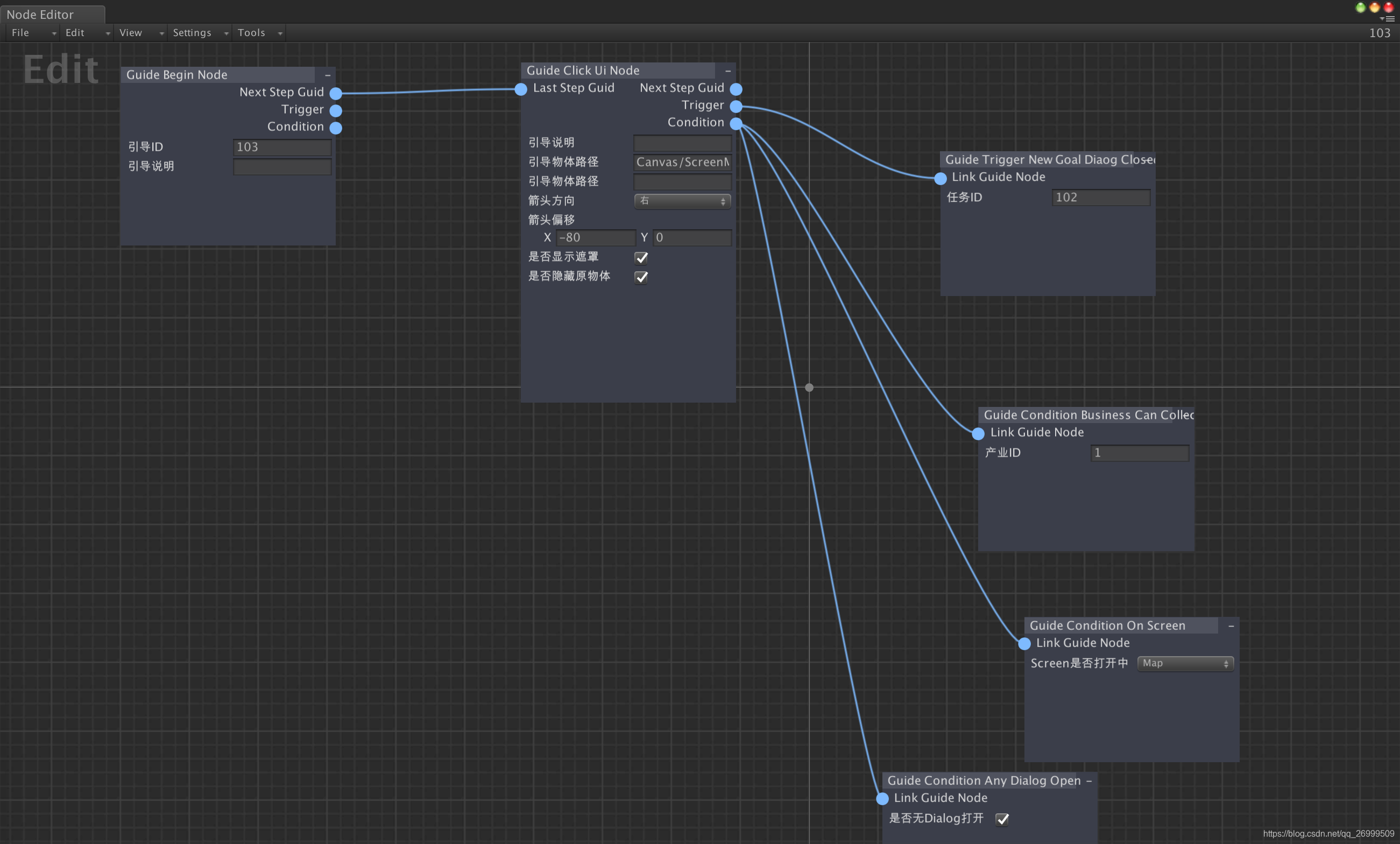Screen dimensions: 1400x844
Task: Toggle 是否显示遮罩 checkbox in Click Ui Node
Action: (642, 258)
